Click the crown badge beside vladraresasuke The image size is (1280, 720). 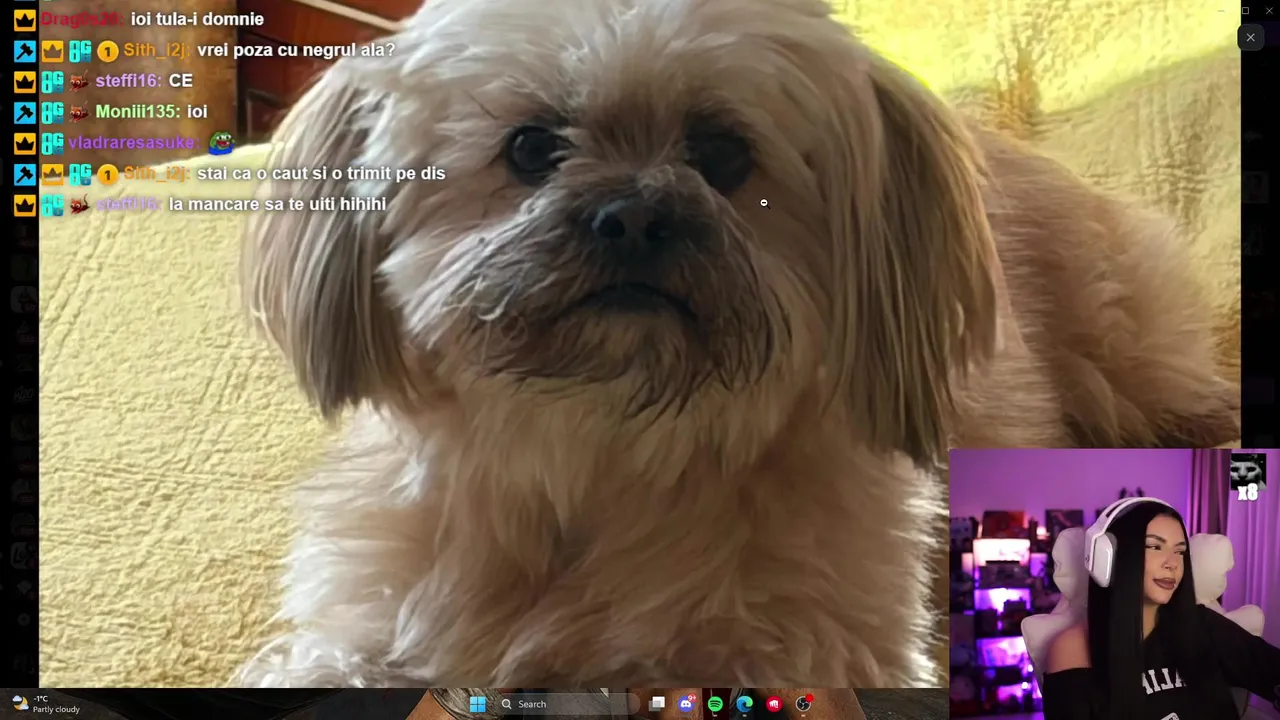pos(24,143)
